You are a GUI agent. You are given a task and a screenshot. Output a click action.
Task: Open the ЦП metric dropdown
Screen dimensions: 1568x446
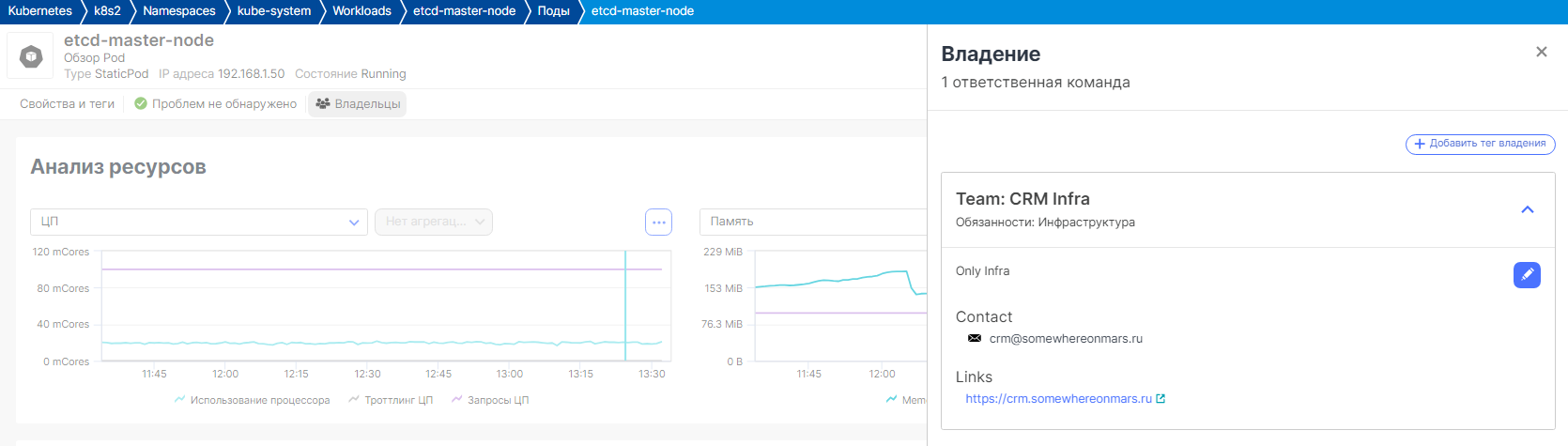198,222
